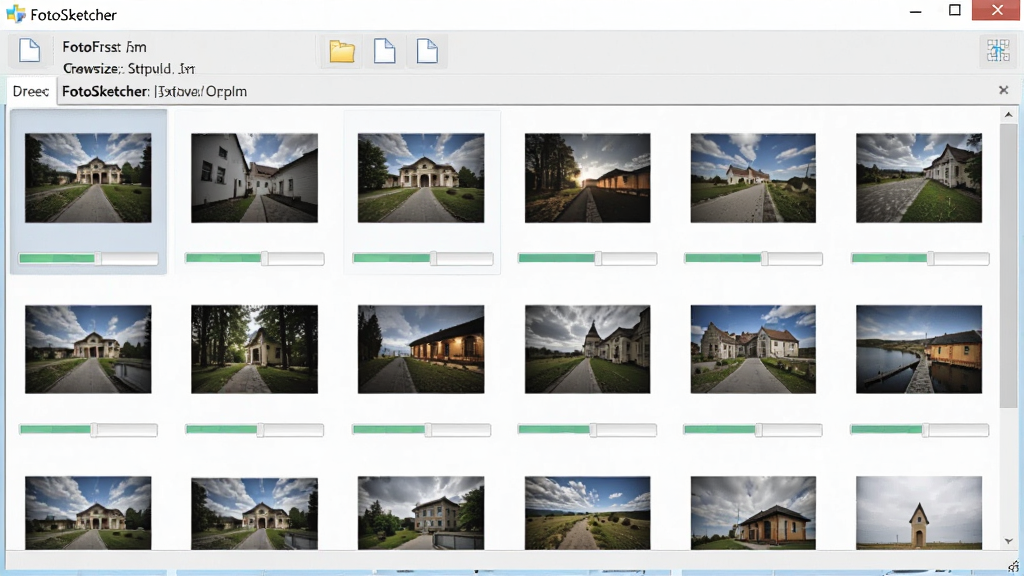Select the tiny chapel in empty field thumbnail
This screenshot has width=1024, height=576.
[x=919, y=513]
